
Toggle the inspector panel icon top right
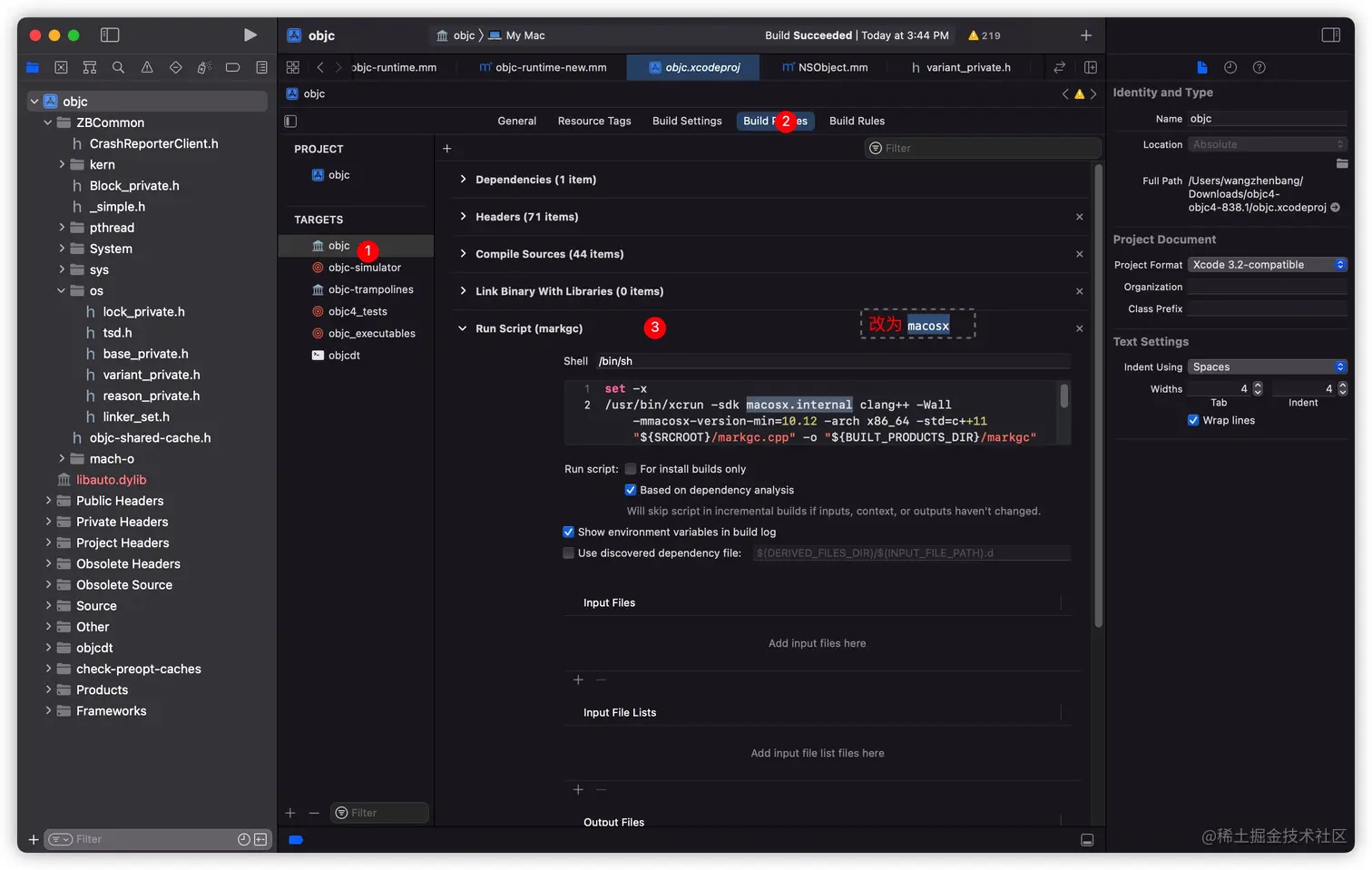click(x=1330, y=34)
